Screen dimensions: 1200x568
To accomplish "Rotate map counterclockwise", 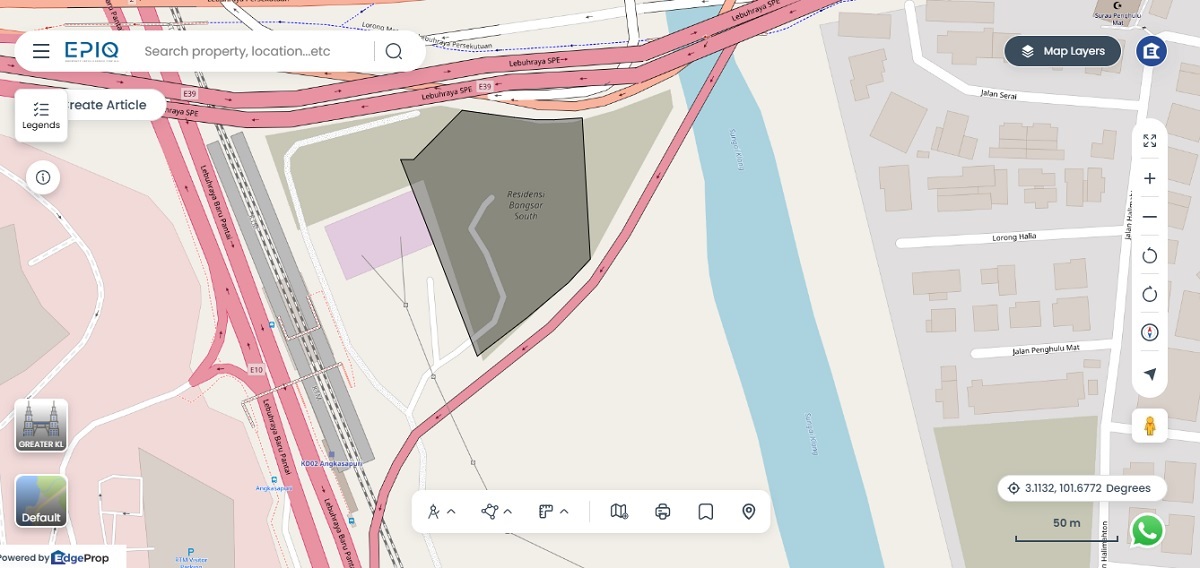I will pos(1150,256).
